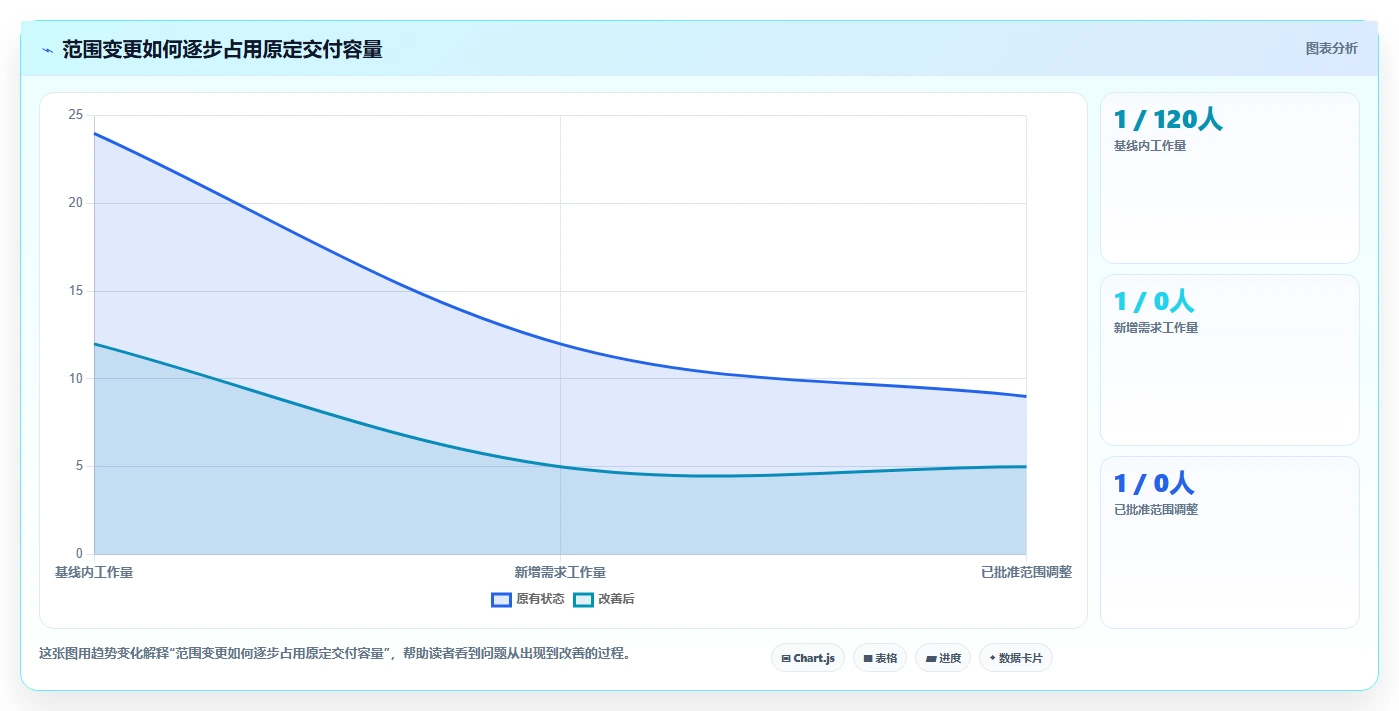Click the value 1 / 120人

click(x=1168, y=120)
